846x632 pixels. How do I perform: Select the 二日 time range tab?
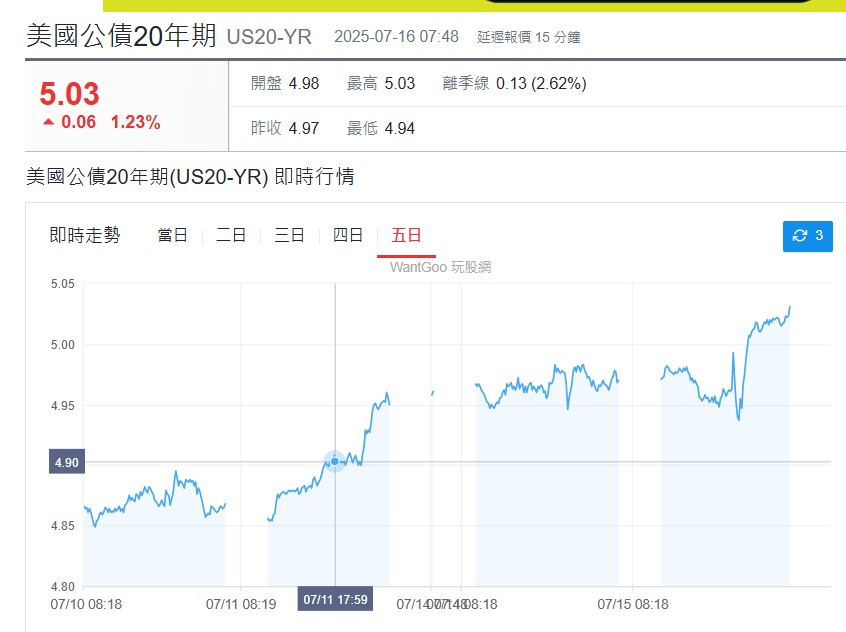[x=230, y=236]
